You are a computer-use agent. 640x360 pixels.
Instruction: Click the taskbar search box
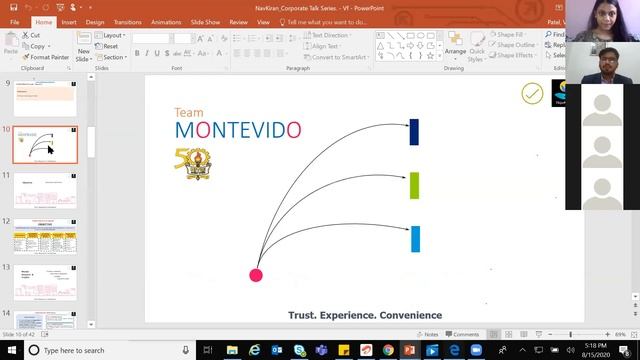click(110, 350)
